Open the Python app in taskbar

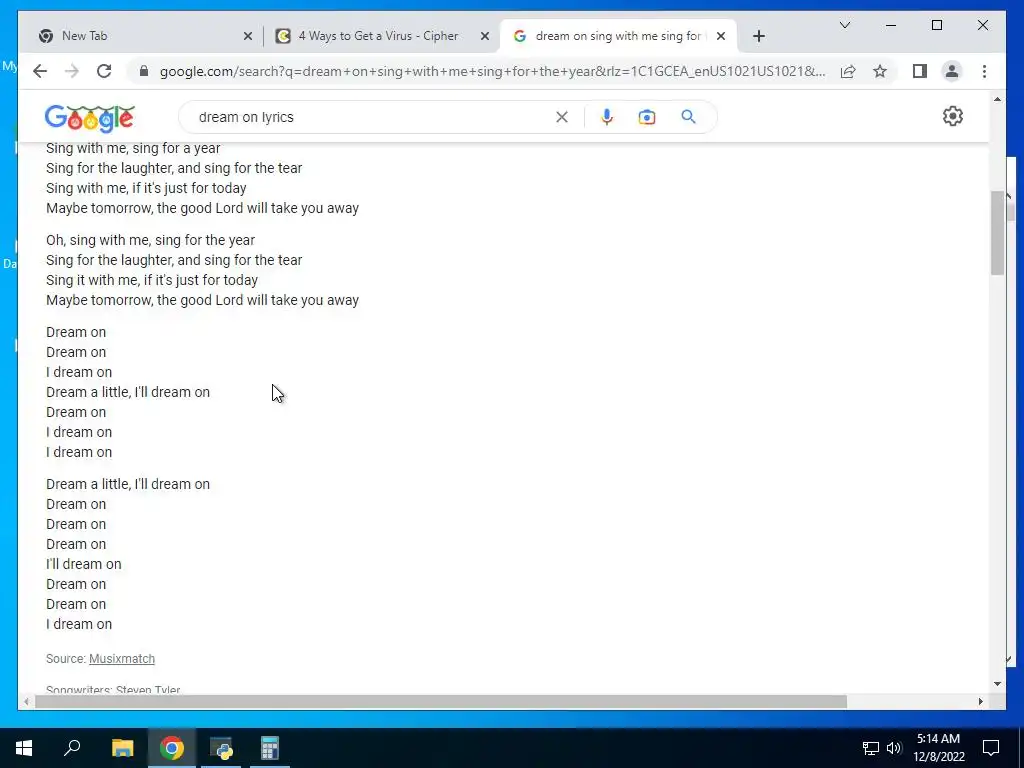tap(221, 748)
